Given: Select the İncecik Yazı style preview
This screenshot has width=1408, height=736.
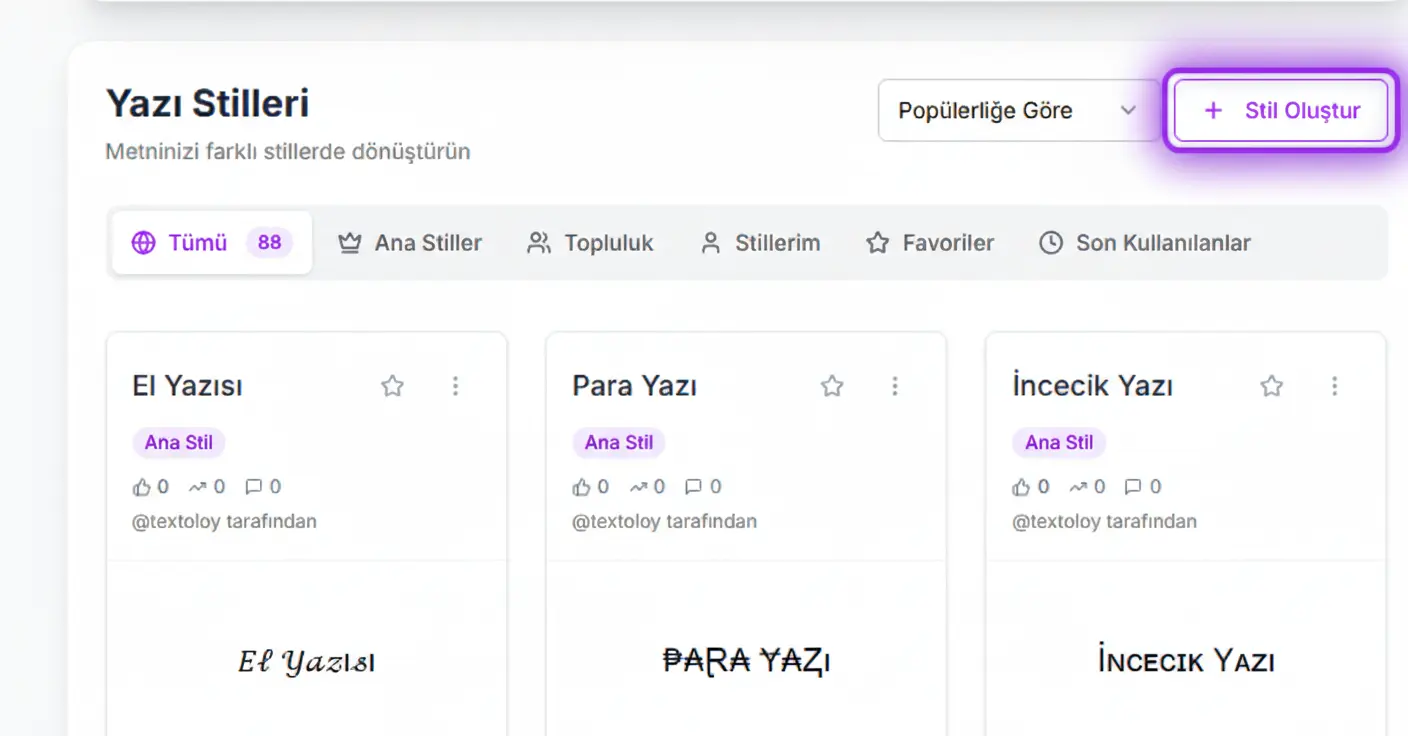Looking at the screenshot, I should tap(1186, 660).
